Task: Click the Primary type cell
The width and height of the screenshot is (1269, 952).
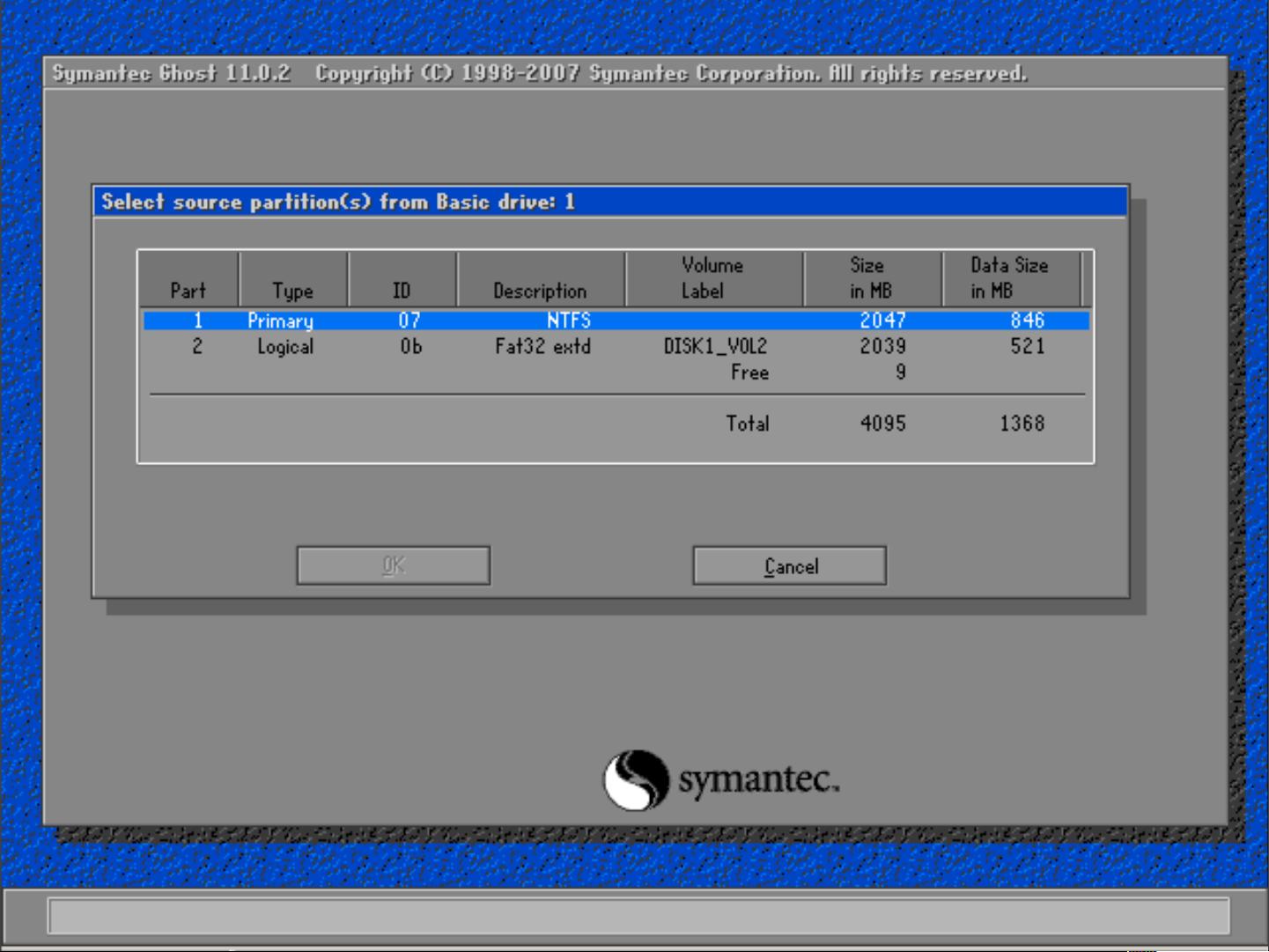Action: point(280,321)
